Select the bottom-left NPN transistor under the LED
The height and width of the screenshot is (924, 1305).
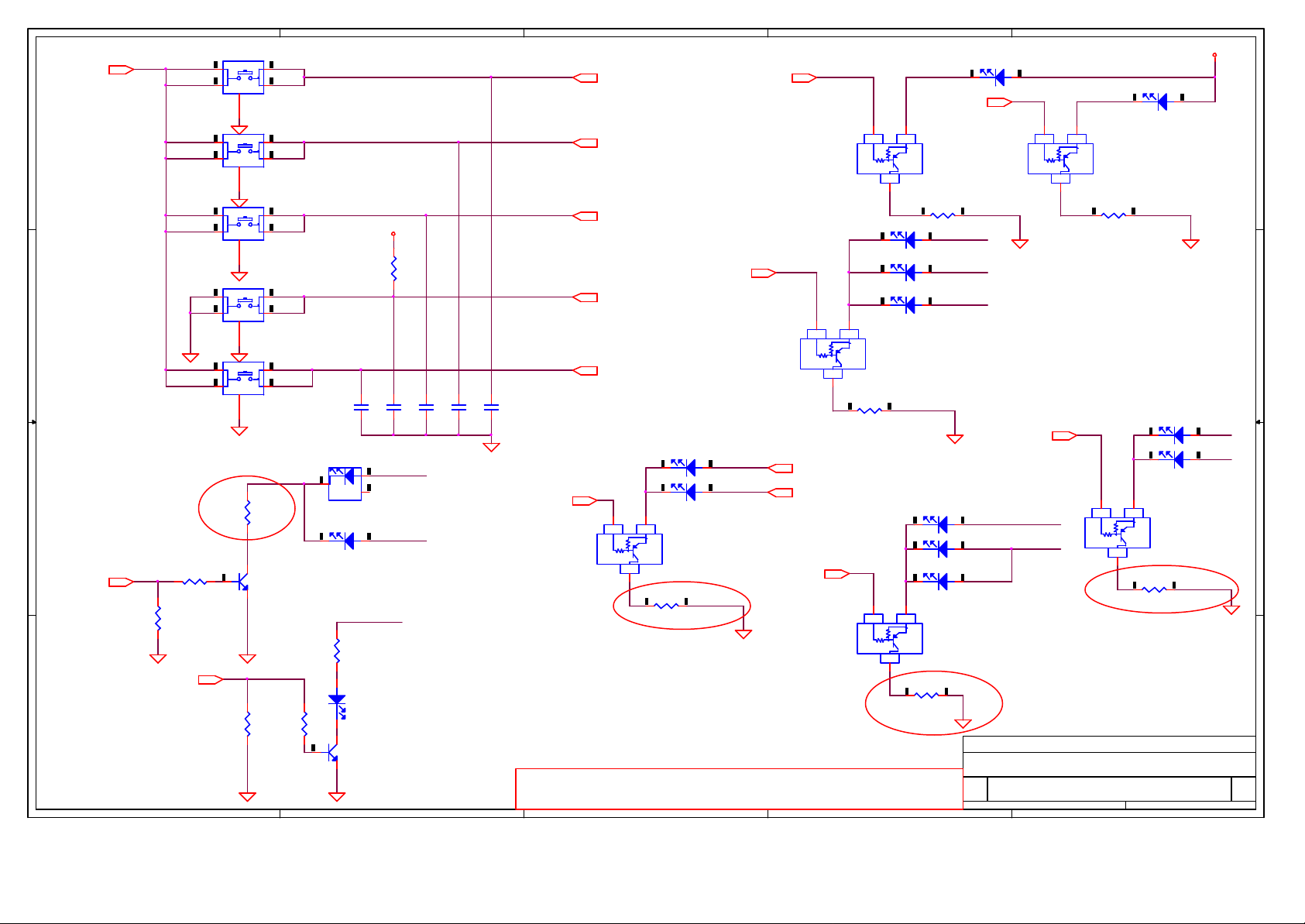click(332, 752)
